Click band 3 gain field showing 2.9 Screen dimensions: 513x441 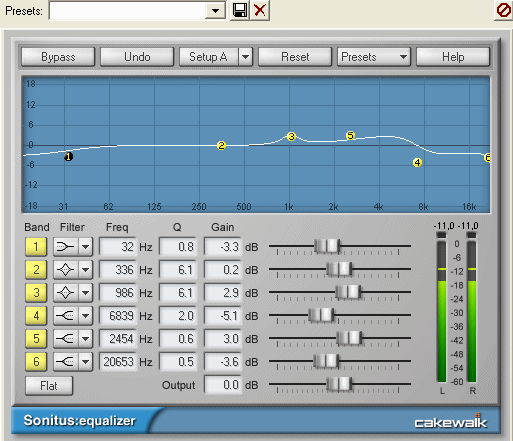pyautogui.click(x=223, y=293)
